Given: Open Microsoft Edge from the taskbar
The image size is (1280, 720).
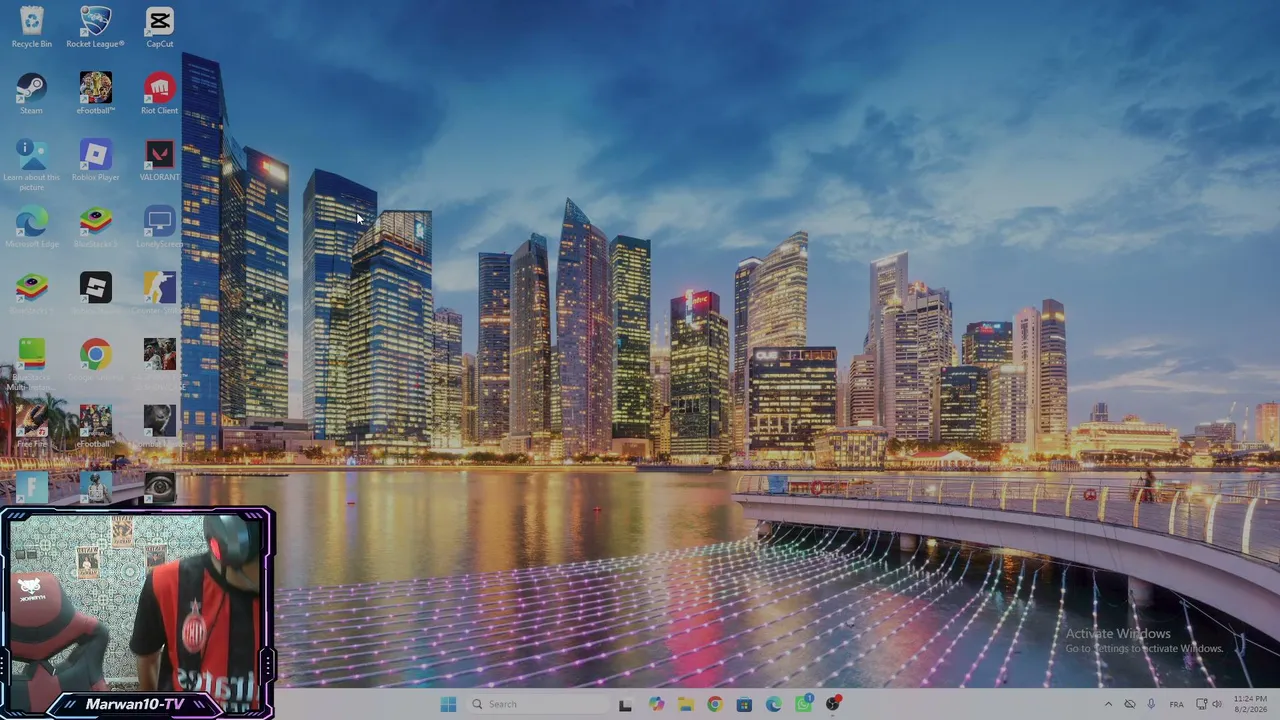Looking at the screenshot, I should 773,704.
